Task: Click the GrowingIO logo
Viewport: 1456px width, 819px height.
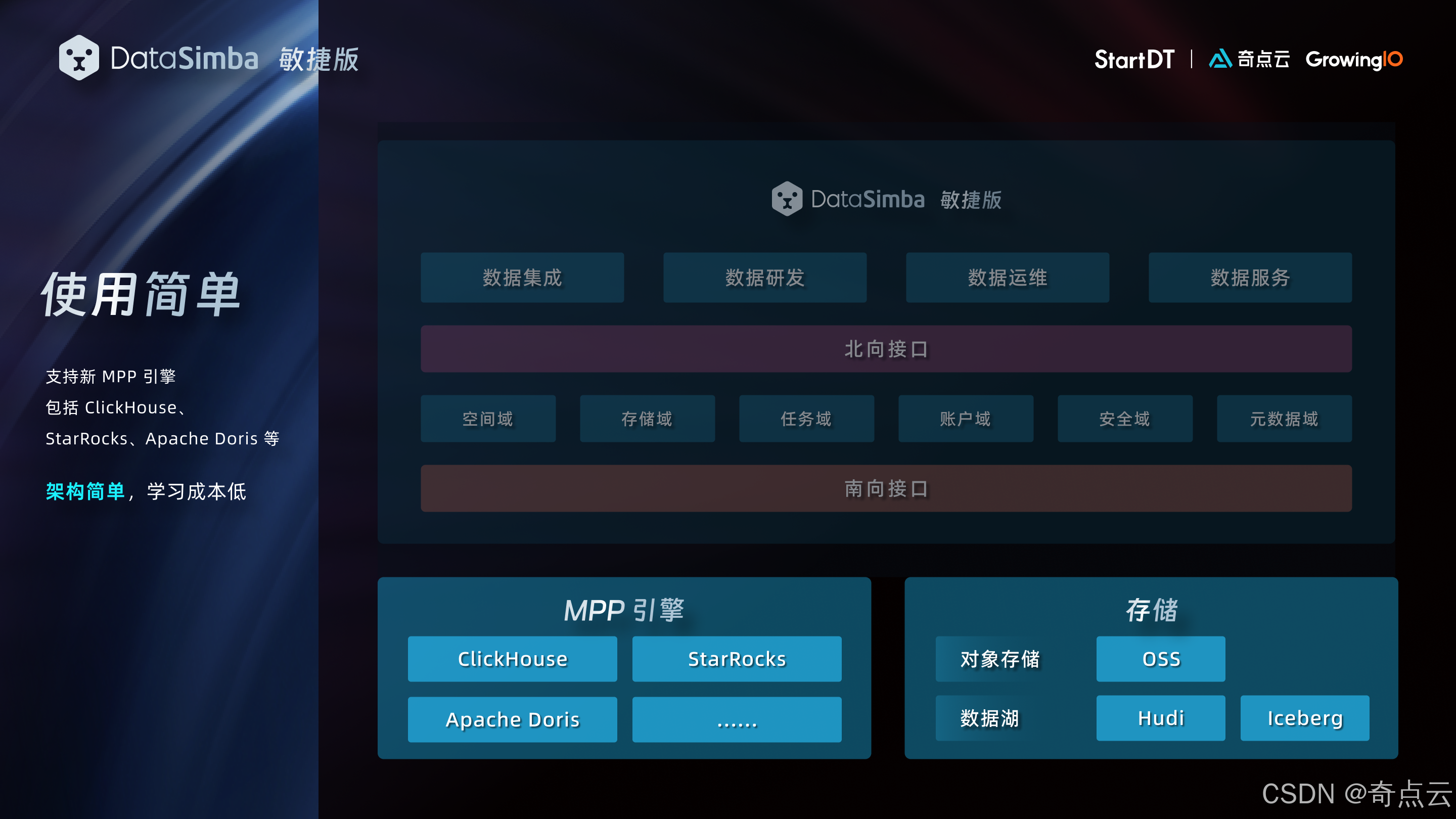Action: pyautogui.click(x=1354, y=59)
